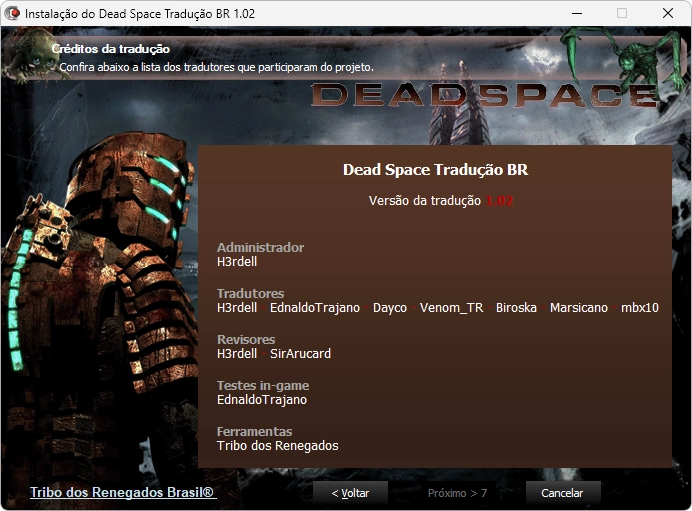
Task: Click translator name Biroska
Action: pos(516,308)
